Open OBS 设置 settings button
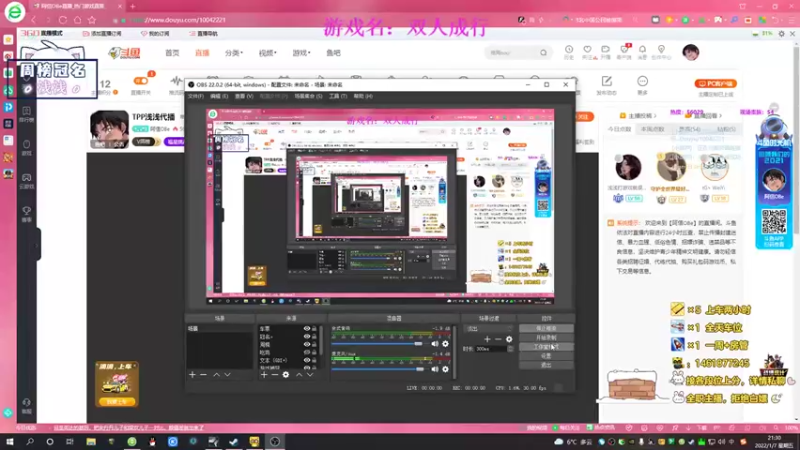 tap(546, 356)
